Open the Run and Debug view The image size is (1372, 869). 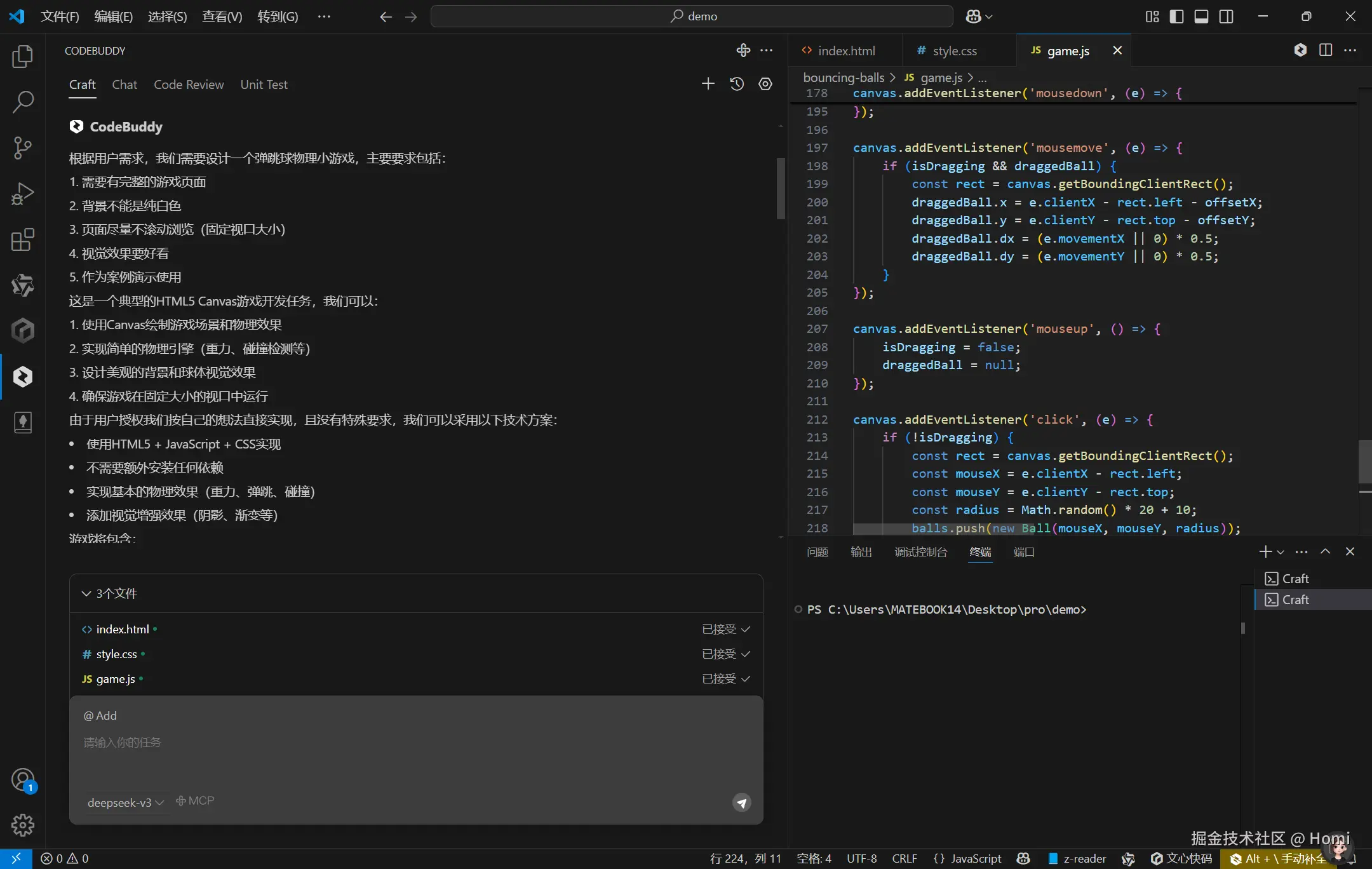click(23, 194)
